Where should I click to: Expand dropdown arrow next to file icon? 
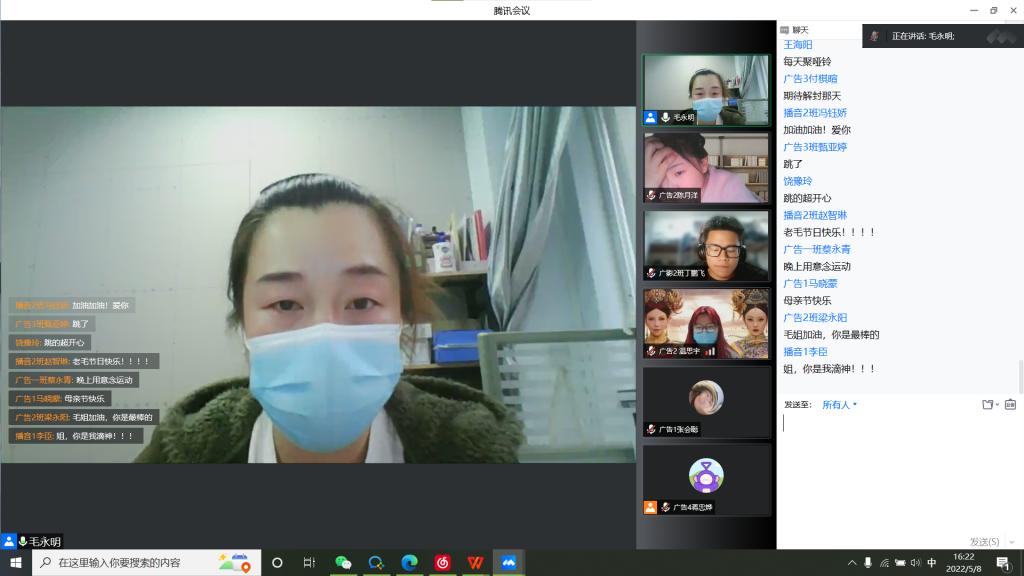tap(997, 405)
